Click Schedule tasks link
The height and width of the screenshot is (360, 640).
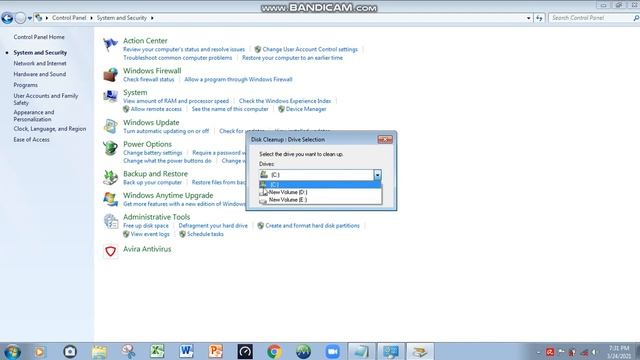[x=205, y=234]
